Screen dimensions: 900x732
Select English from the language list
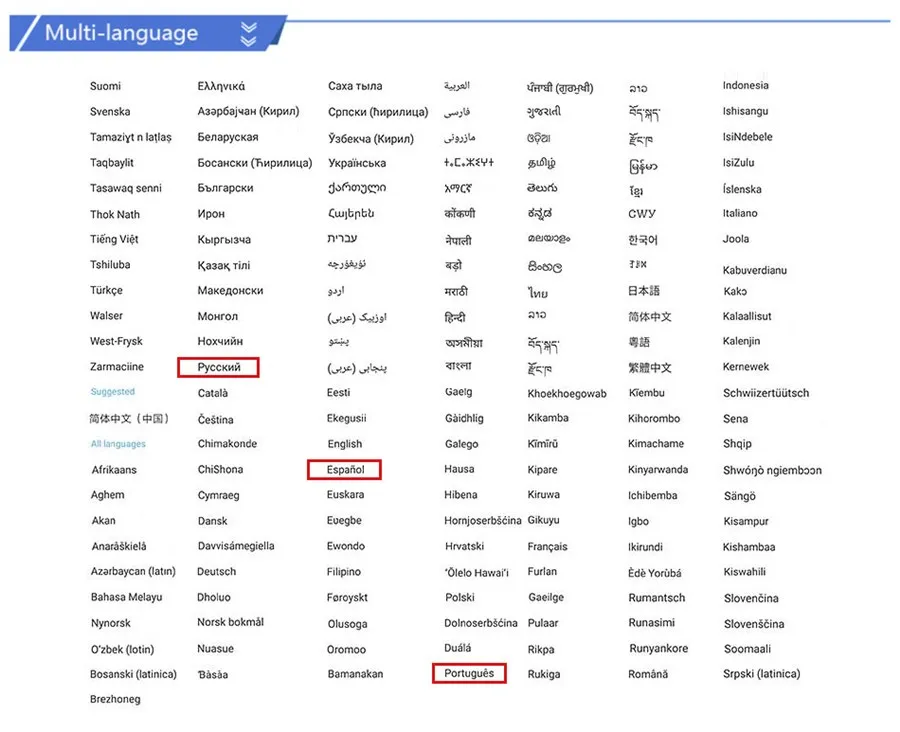pos(344,443)
